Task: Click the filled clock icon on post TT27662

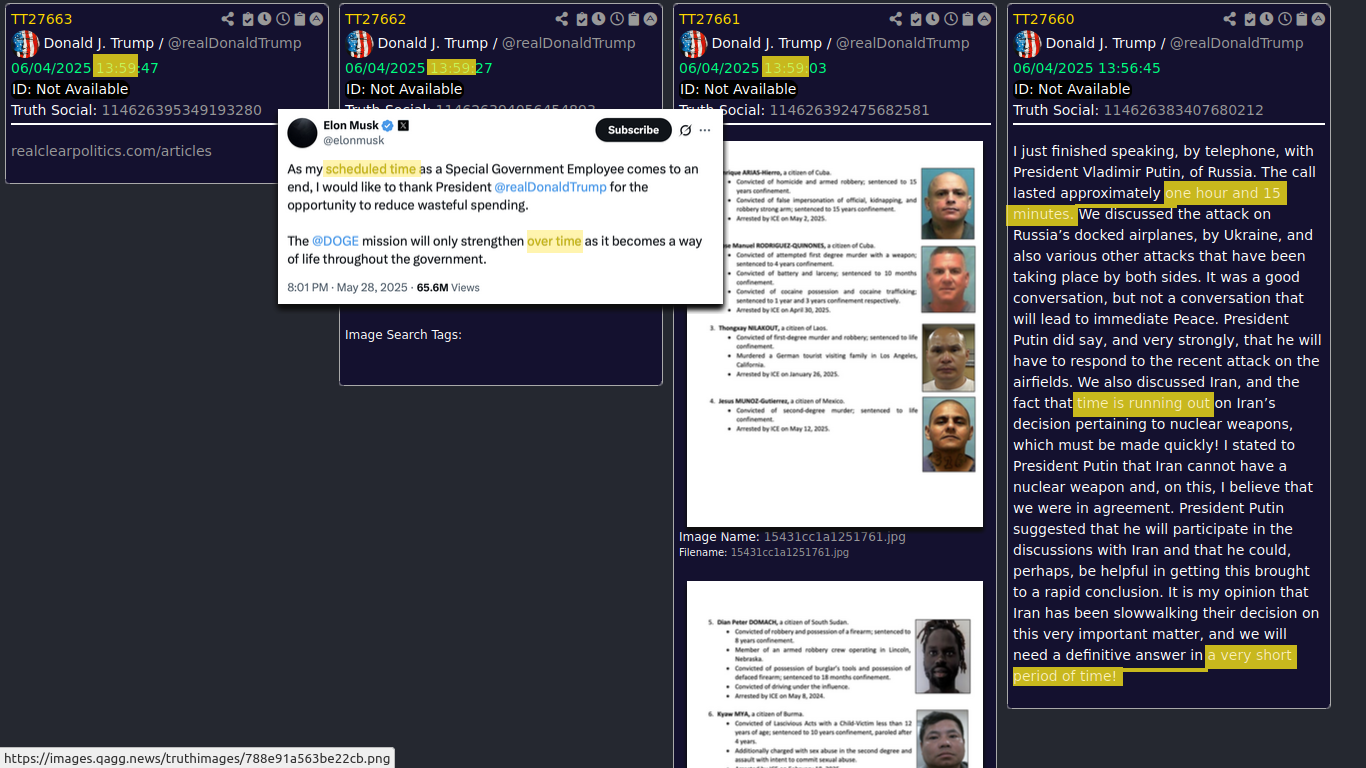Action: (x=598, y=19)
